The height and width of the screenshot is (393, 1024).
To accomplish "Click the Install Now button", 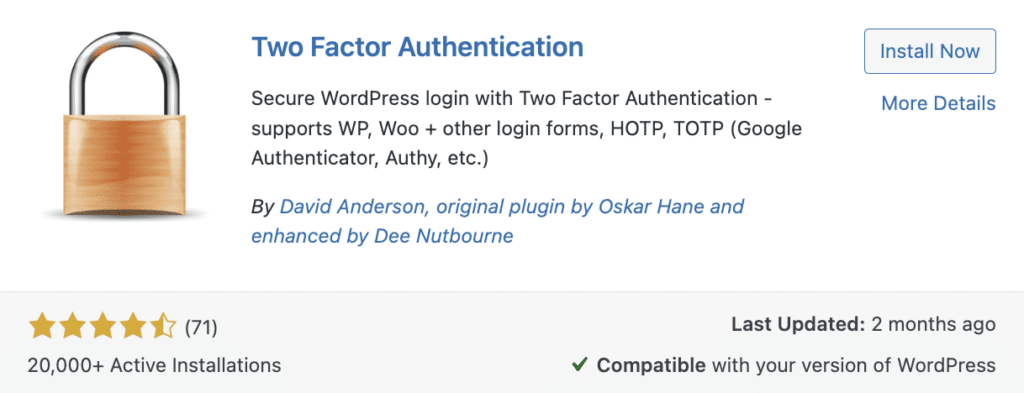I will 930,51.
